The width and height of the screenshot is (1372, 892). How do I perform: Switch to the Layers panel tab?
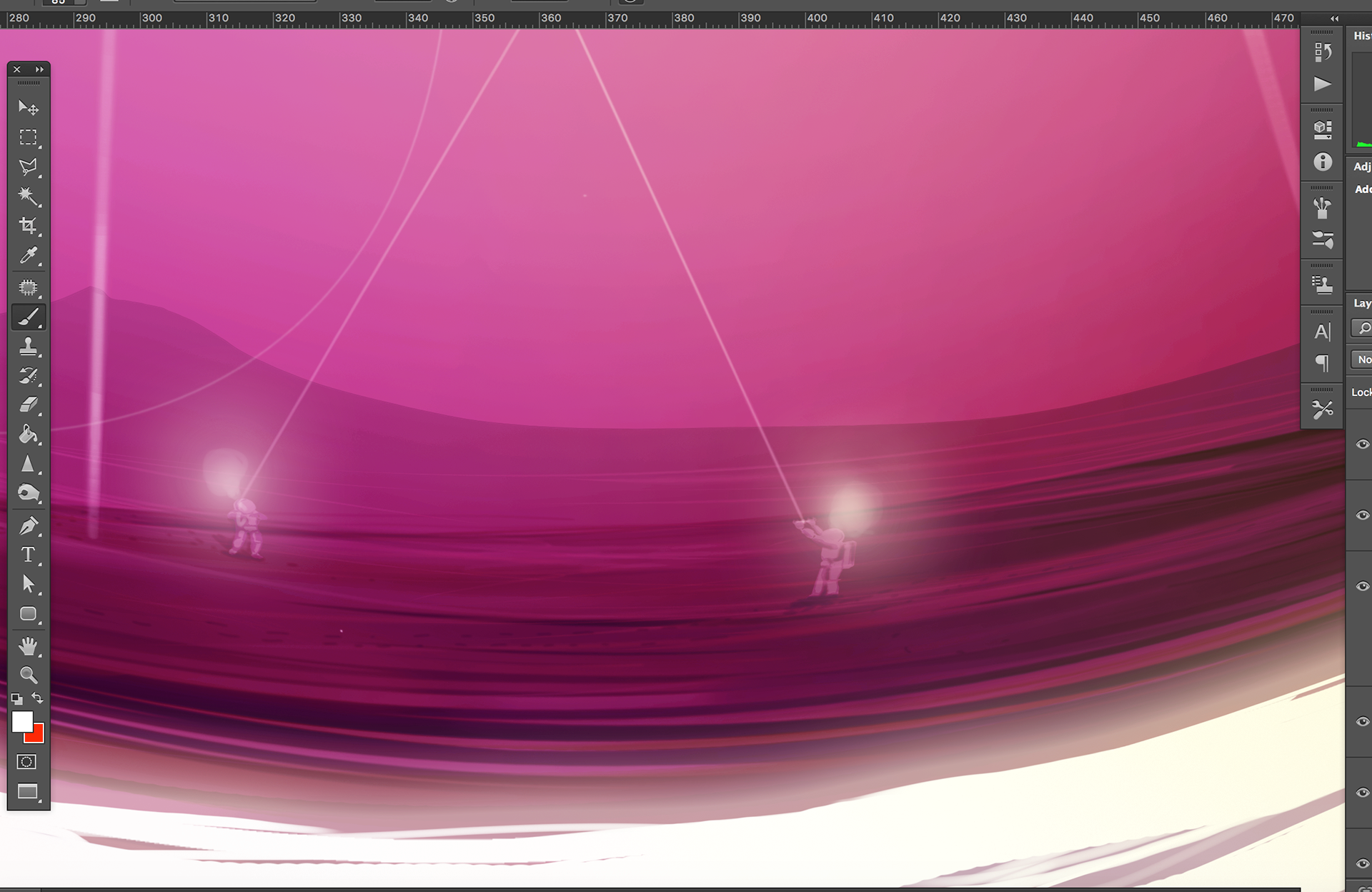coord(1362,303)
